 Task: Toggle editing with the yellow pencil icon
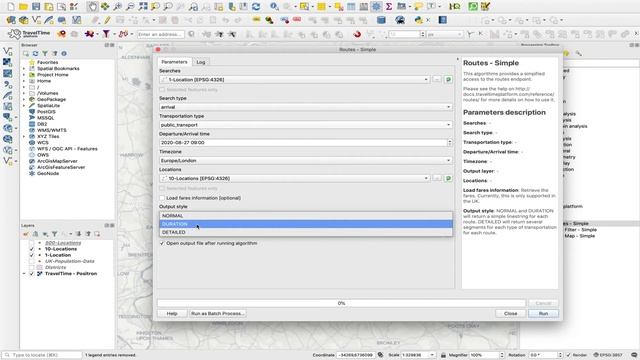(107, 20)
